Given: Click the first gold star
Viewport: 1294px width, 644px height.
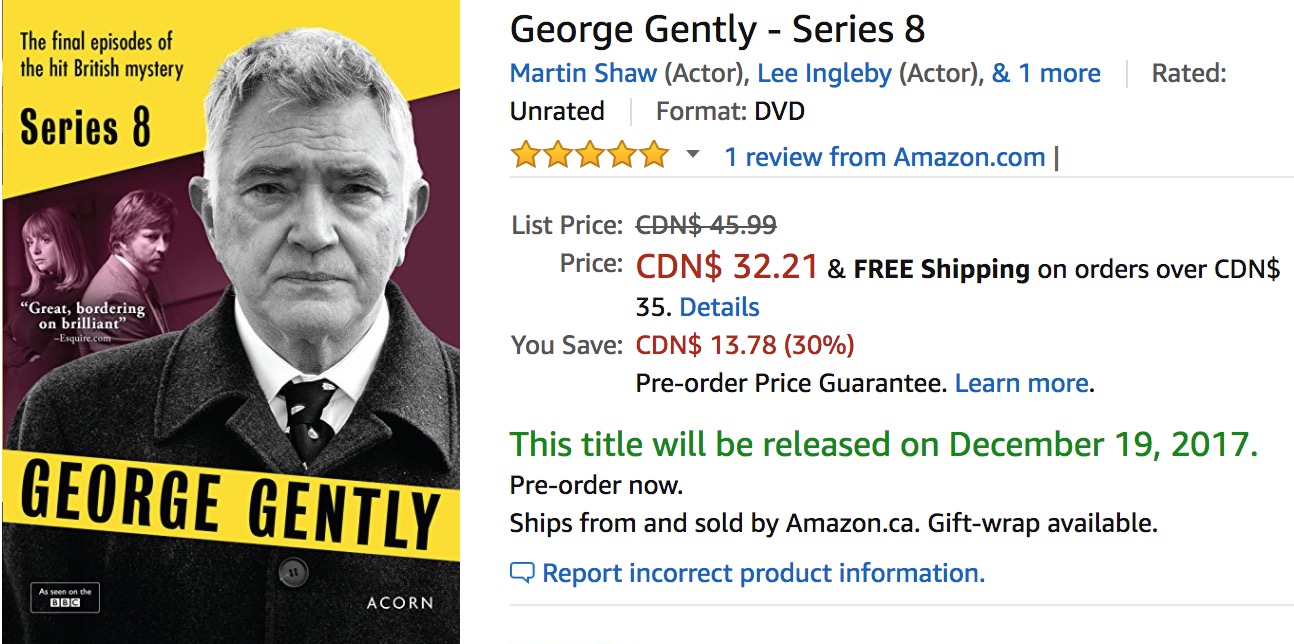Looking at the screenshot, I should (x=526, y=156).
